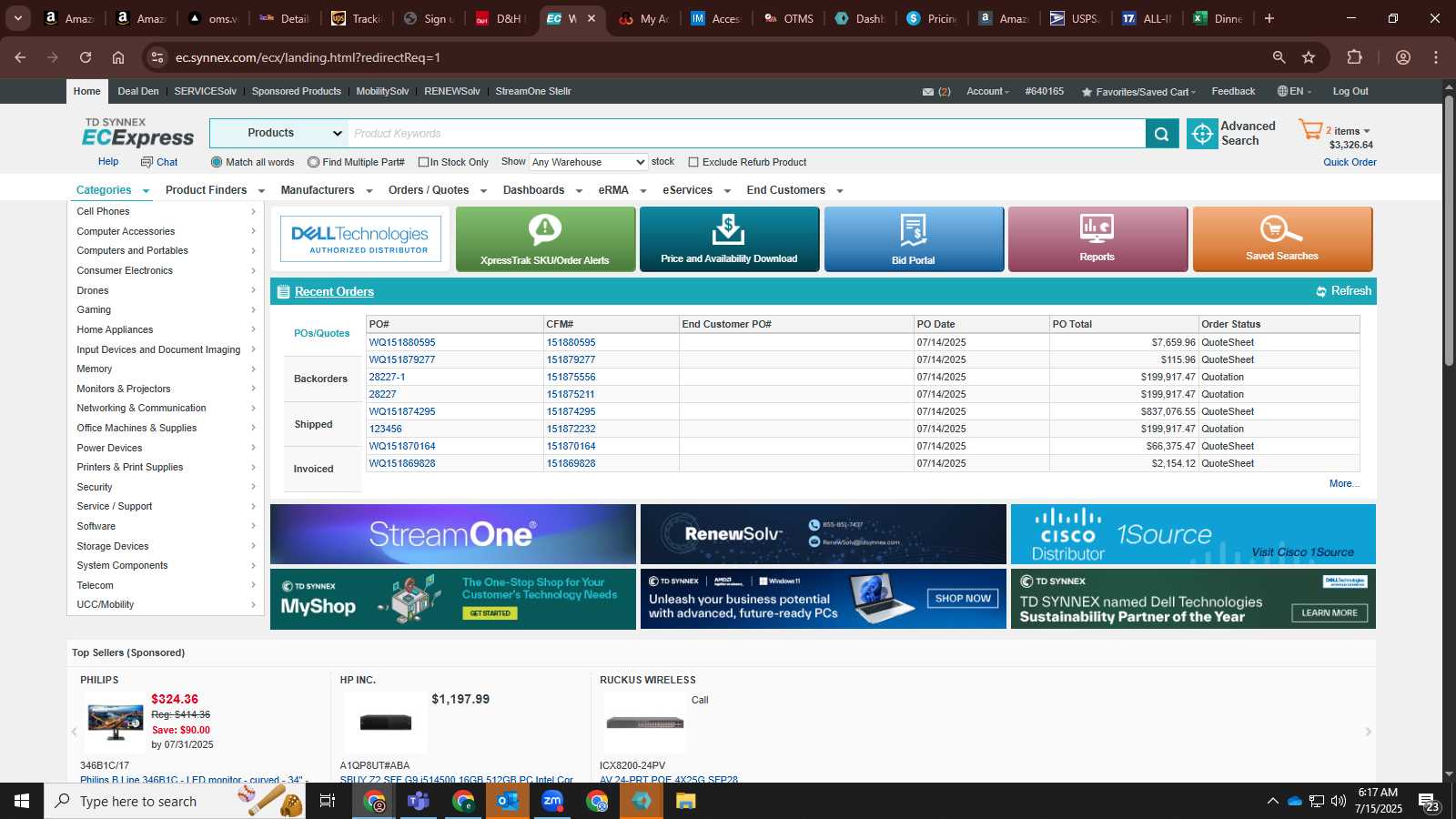1456x819 pixels.
Task: Click the Philips monitor product thumbnail
Action: [116, 723]
